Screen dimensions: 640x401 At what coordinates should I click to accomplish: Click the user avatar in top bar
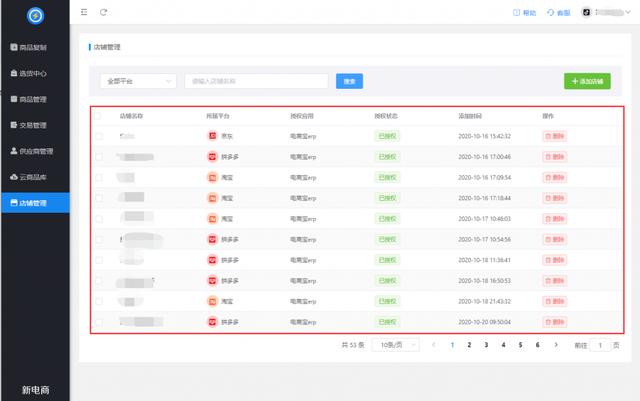pyautogui.click(x=586, y=12)
